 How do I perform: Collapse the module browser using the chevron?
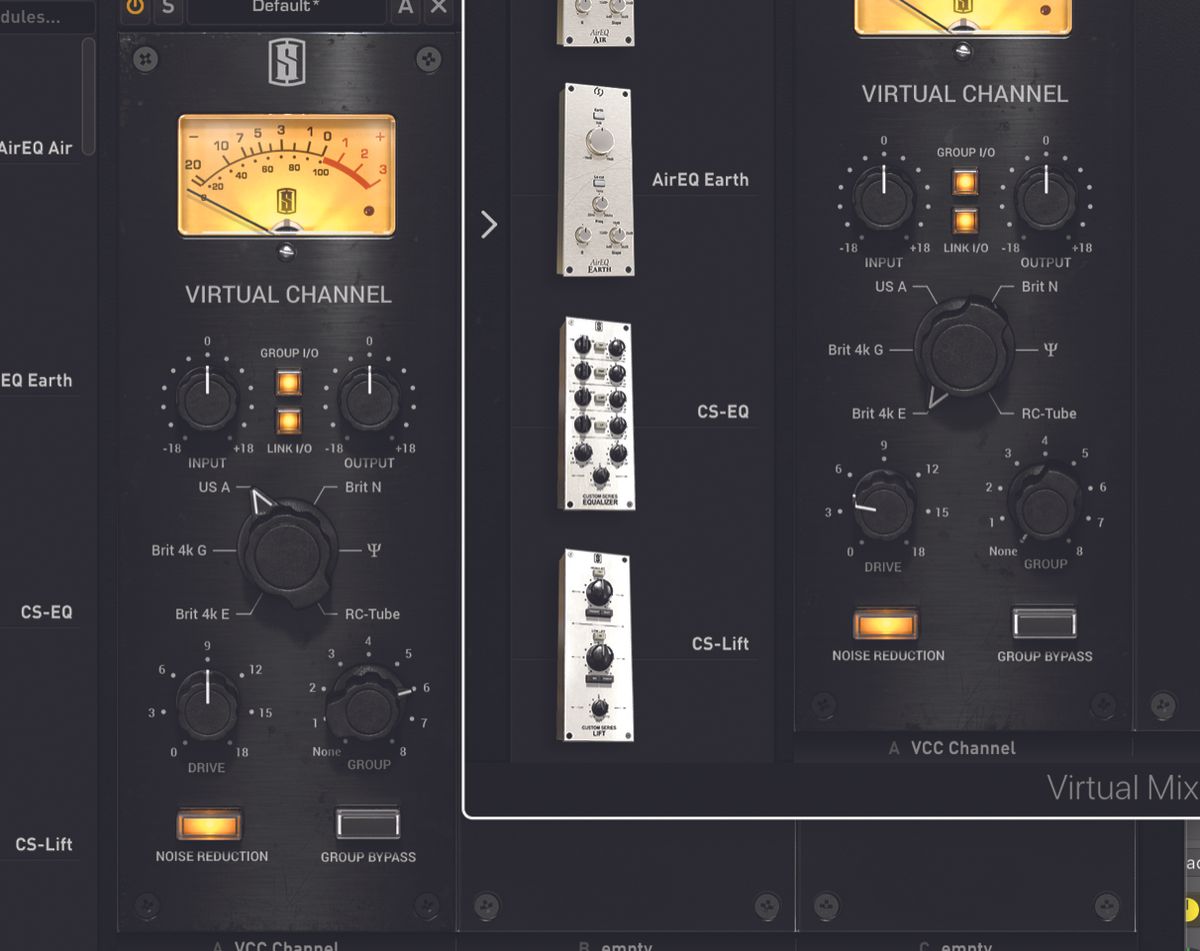488,226
